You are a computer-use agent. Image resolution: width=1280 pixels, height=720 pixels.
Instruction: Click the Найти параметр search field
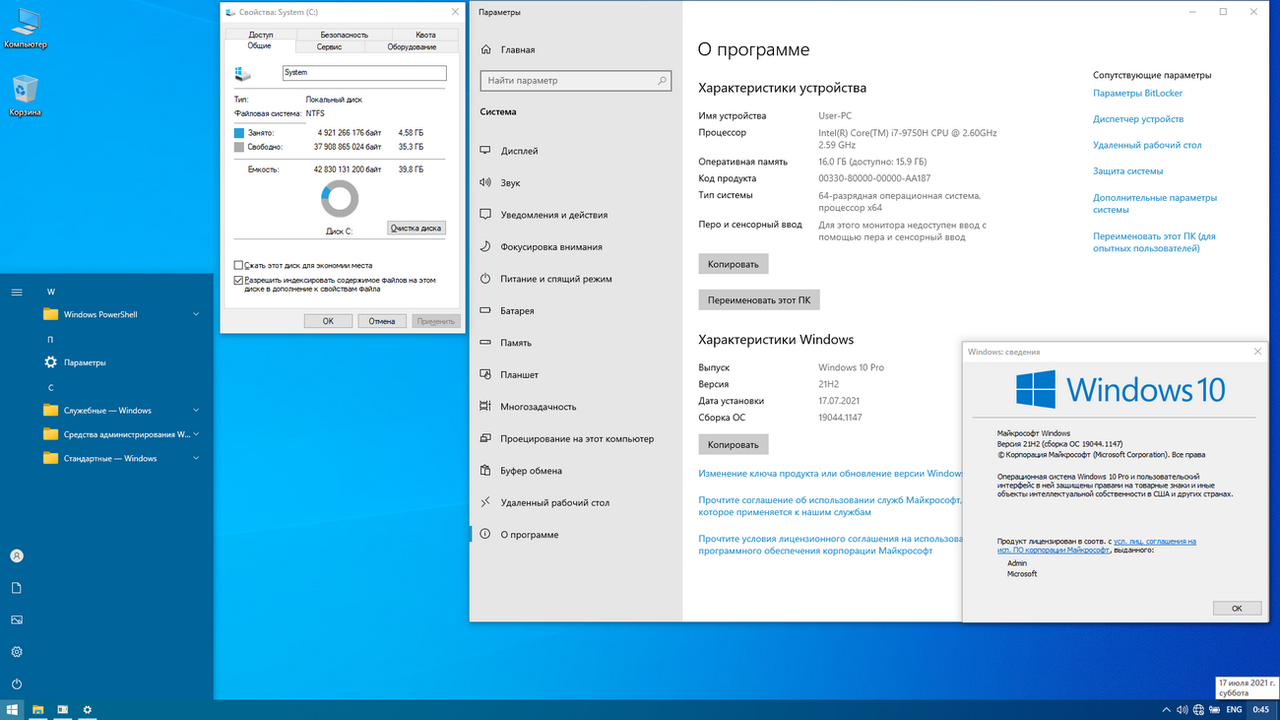pyautogui.click(x=575, y=80)
